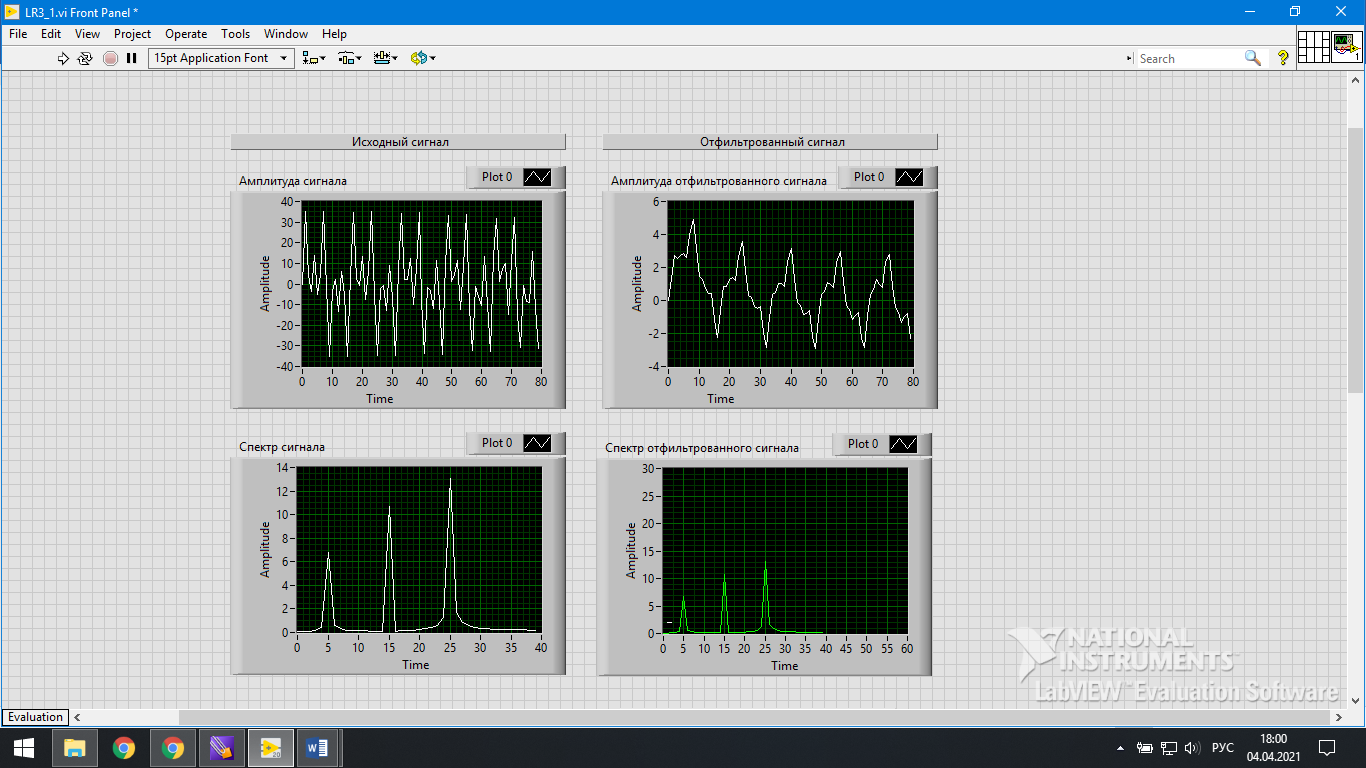Click the Abort Execution stop button
The width and height of the screenshot is (1366, 768).
[110, 58]
